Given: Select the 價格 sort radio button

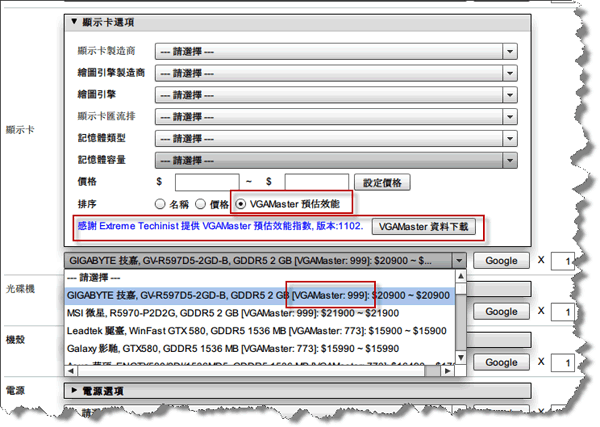Looking at the screenshot, I should (x=201, y=204).
